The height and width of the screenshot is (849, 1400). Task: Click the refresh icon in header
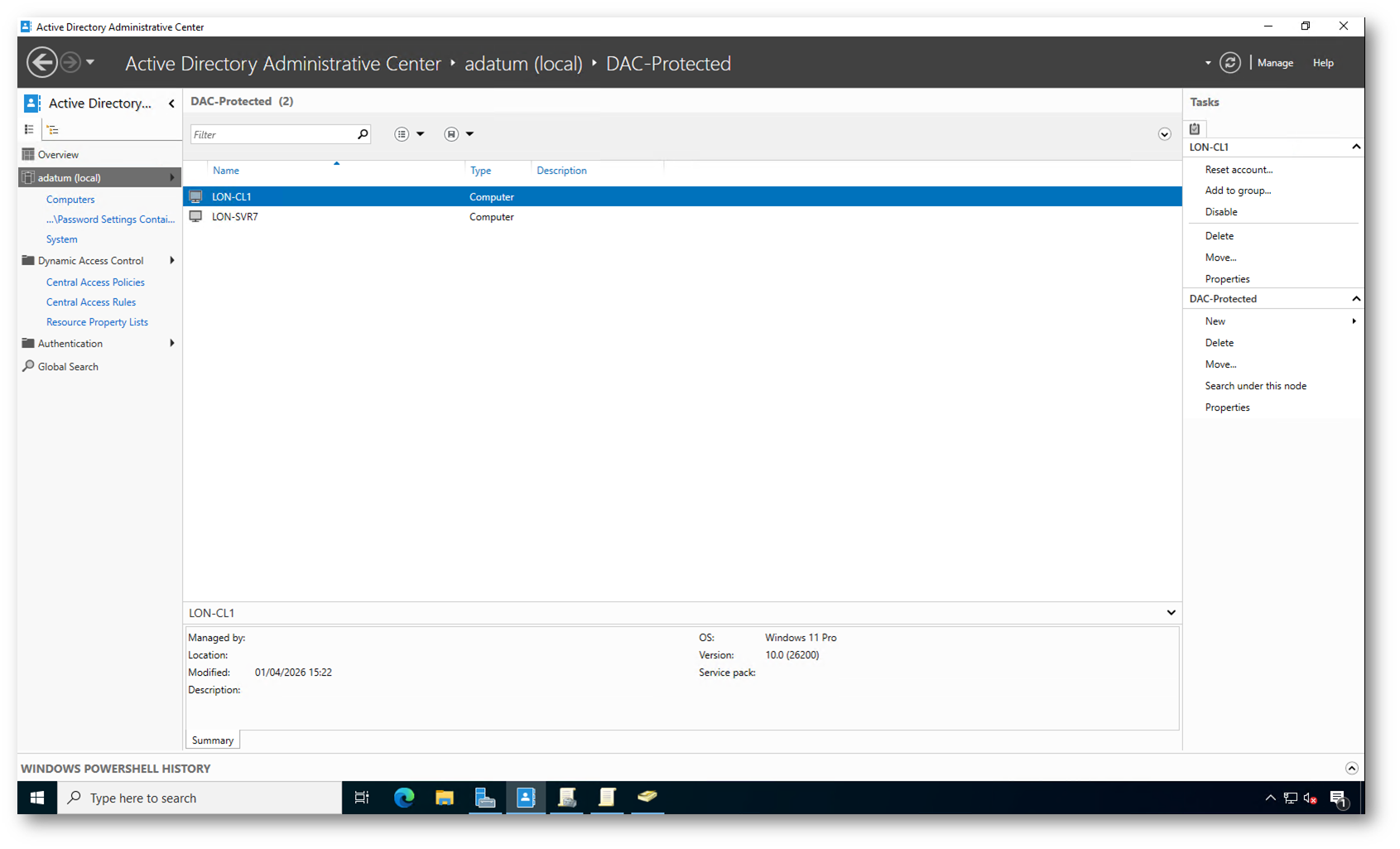click(1229, 63)
